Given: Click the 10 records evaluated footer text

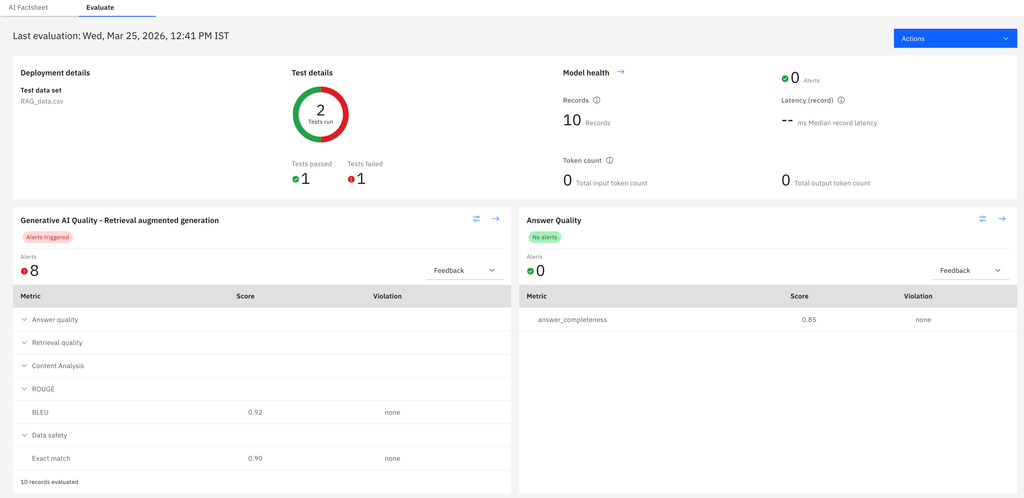Looking at the screenshot, I should coord(49,482).
